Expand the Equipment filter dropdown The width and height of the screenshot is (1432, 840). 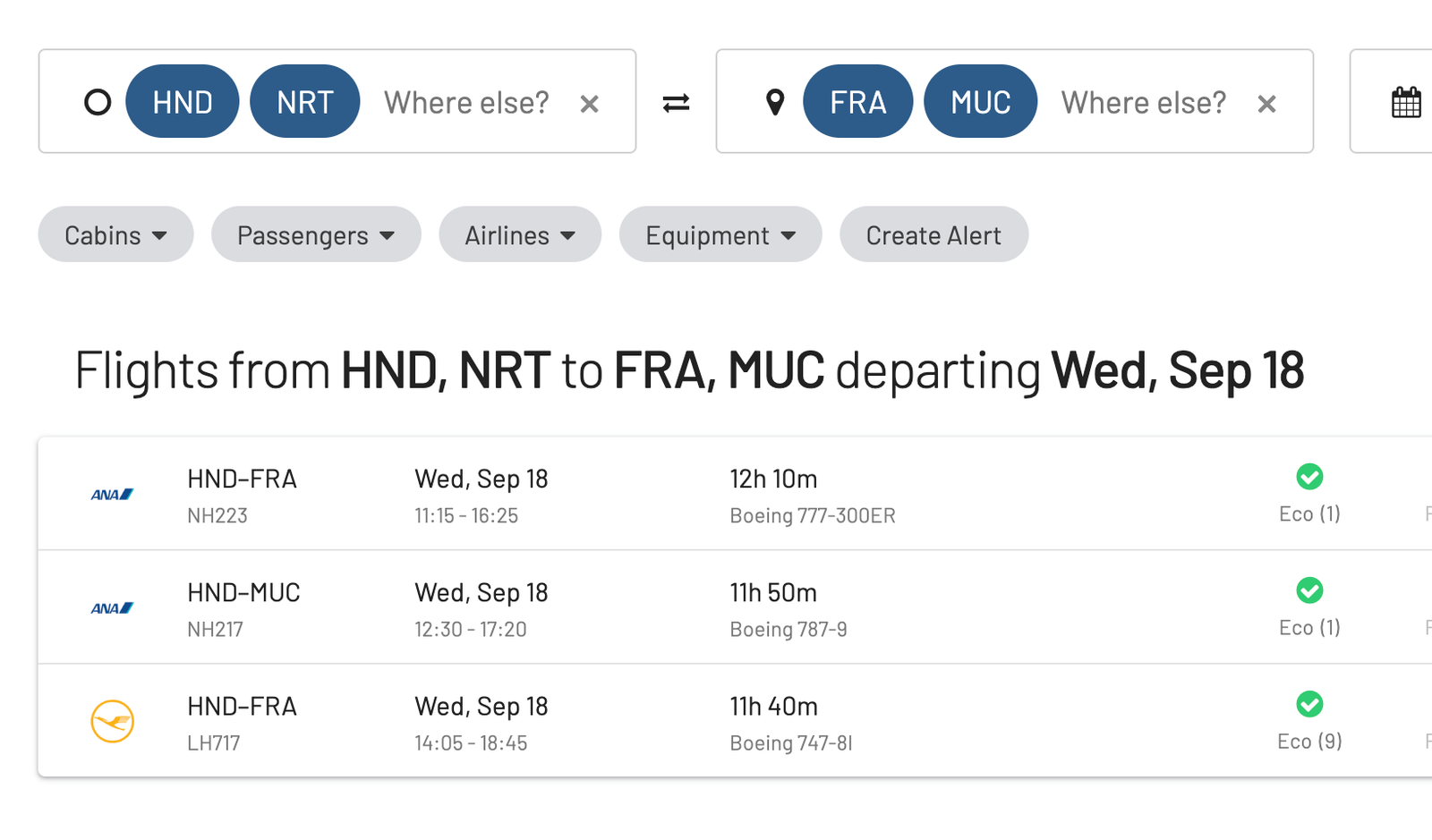720,234
